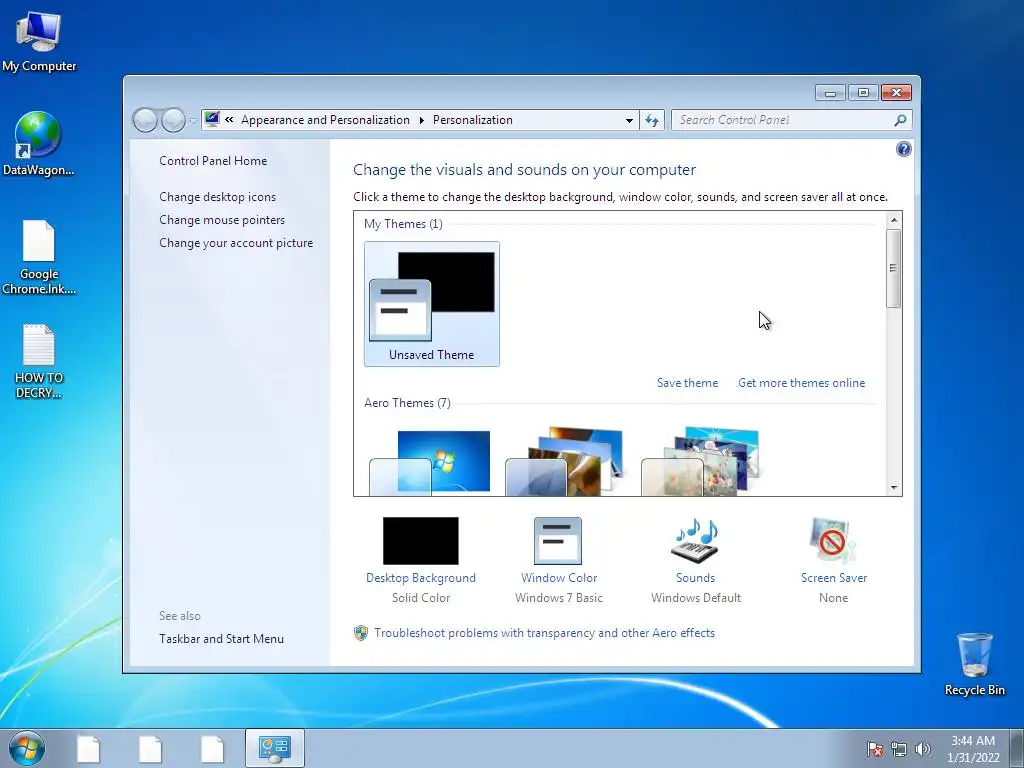1024x768 pixels.
Task: Click the Solid Color label
Action: click(x=421, y=598)
